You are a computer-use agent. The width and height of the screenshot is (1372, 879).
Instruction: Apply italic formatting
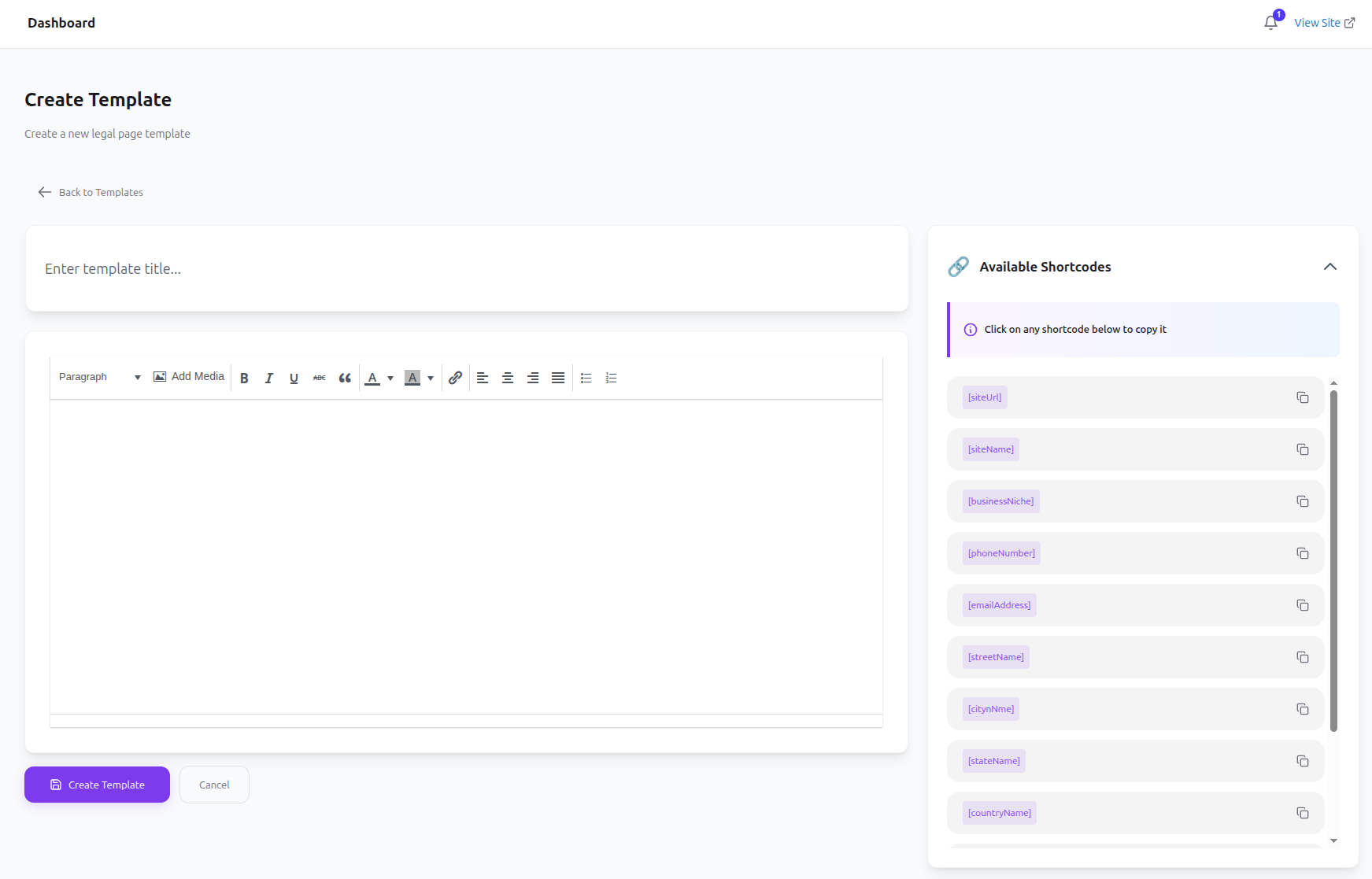269,378
